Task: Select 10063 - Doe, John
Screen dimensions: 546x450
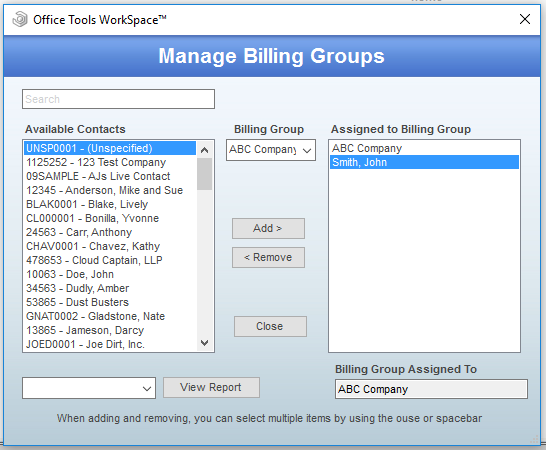Action: [110, 274]
